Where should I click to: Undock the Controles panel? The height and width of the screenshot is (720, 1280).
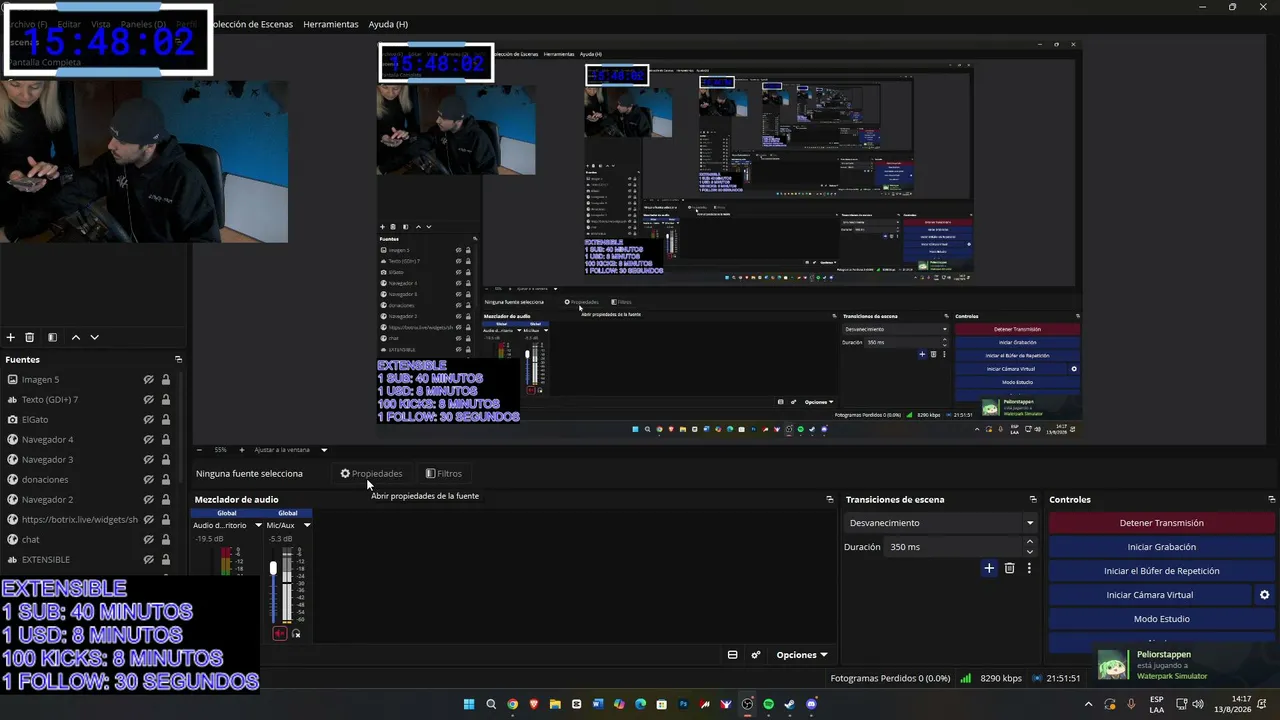[1272, 499]
